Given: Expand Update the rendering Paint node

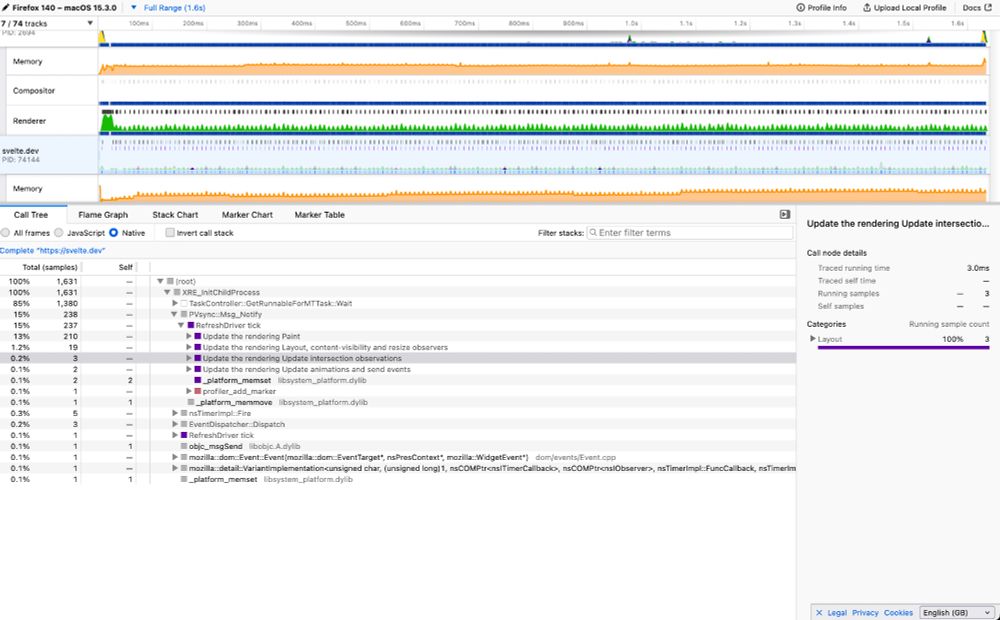Looking at the screenshot, I should 189,336.
